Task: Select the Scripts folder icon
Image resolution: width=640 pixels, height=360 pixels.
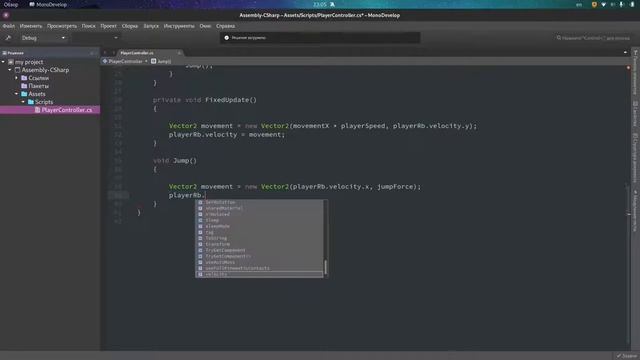Action: point(31,102)
